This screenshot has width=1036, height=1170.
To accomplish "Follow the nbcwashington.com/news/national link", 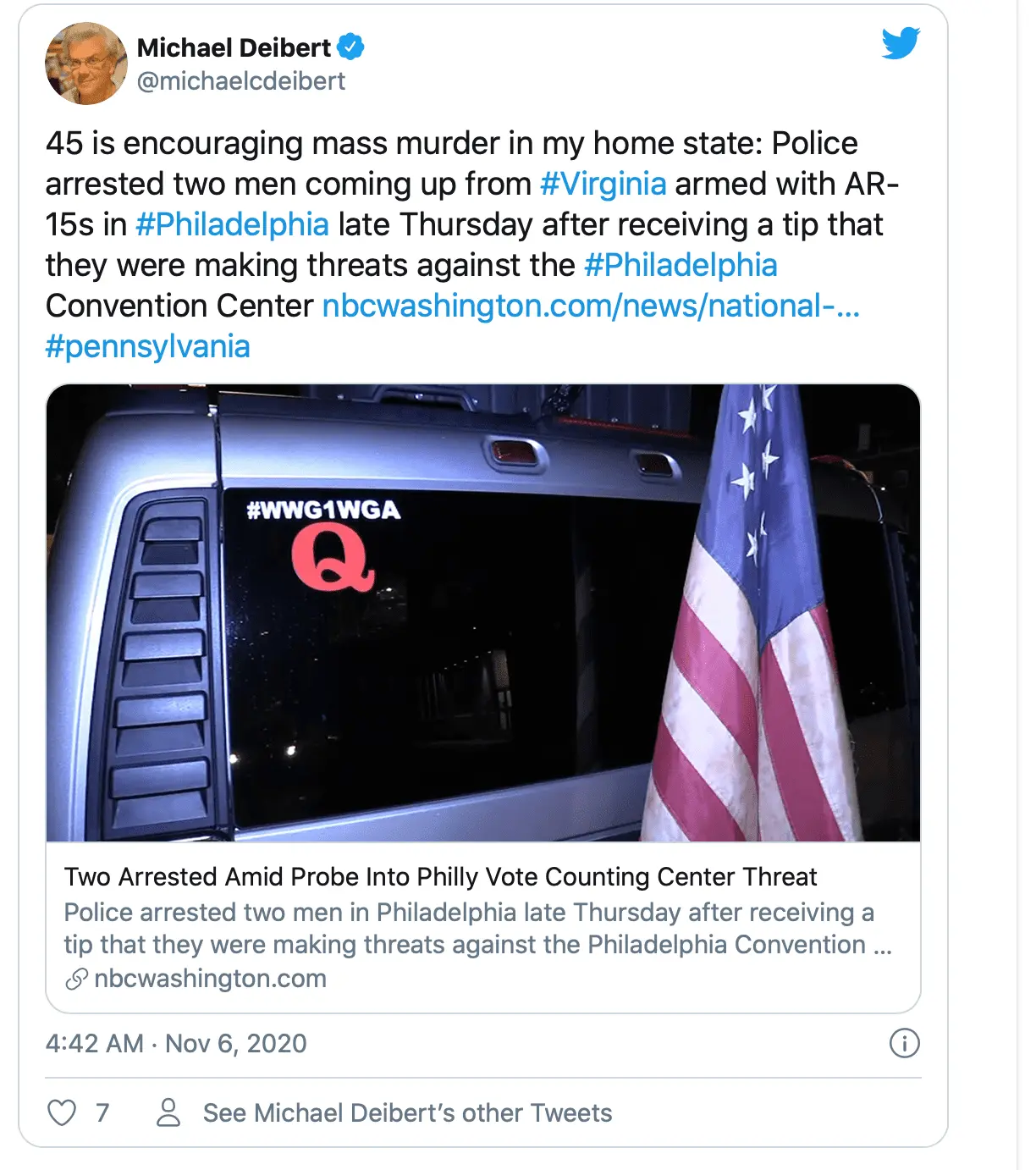I will [591, 306].
